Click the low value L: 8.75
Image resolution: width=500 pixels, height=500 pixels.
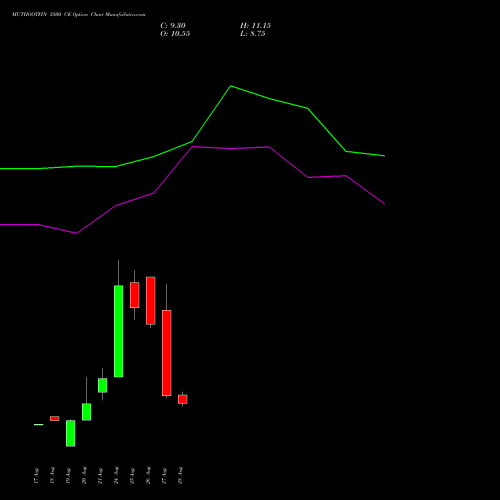(x=253, y=34)
